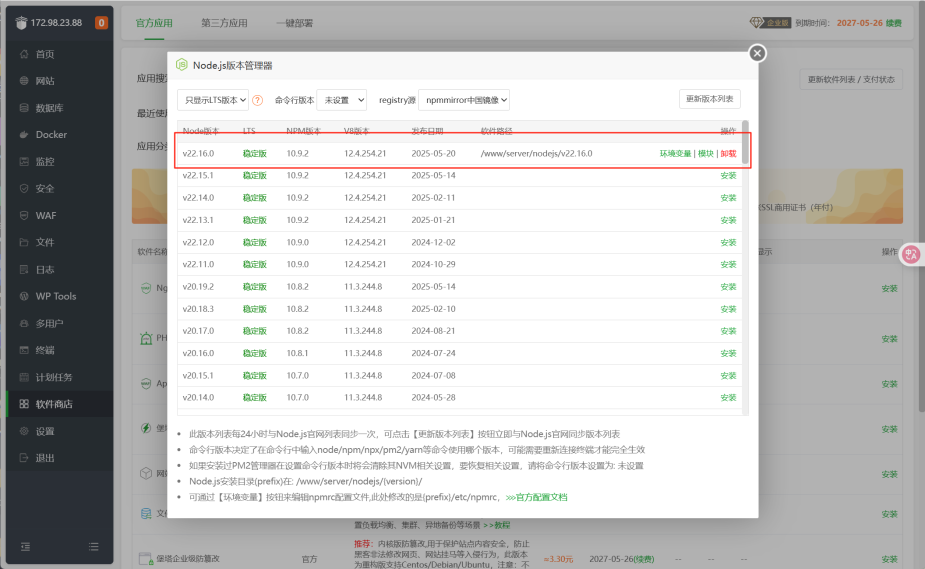This screenshot has width=925, height=569.
Task: Click the WAF shield icon in sidebar
Action: 24,215
